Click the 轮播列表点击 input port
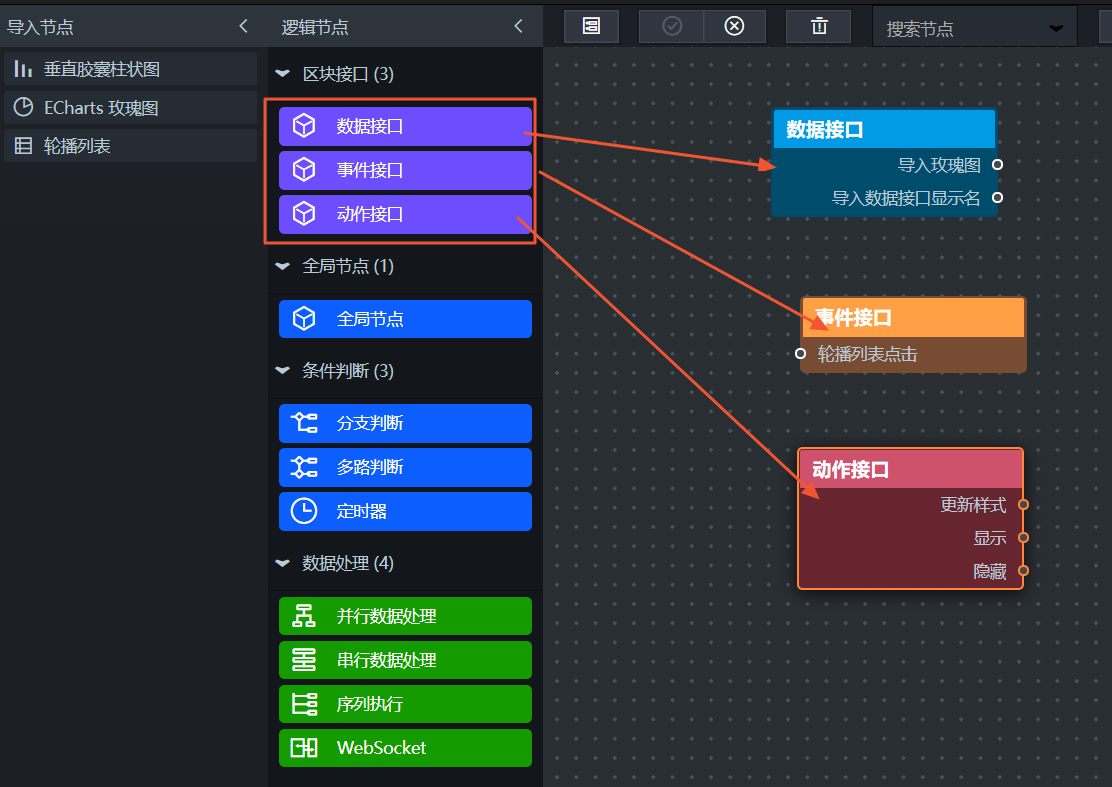1112x787 pixels. [x=801, y=353]
